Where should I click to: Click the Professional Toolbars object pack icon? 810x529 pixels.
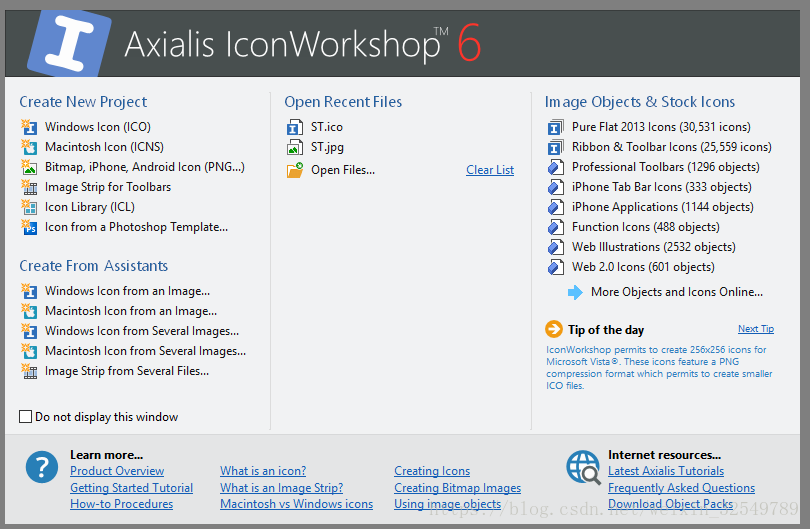coord(556,167)
